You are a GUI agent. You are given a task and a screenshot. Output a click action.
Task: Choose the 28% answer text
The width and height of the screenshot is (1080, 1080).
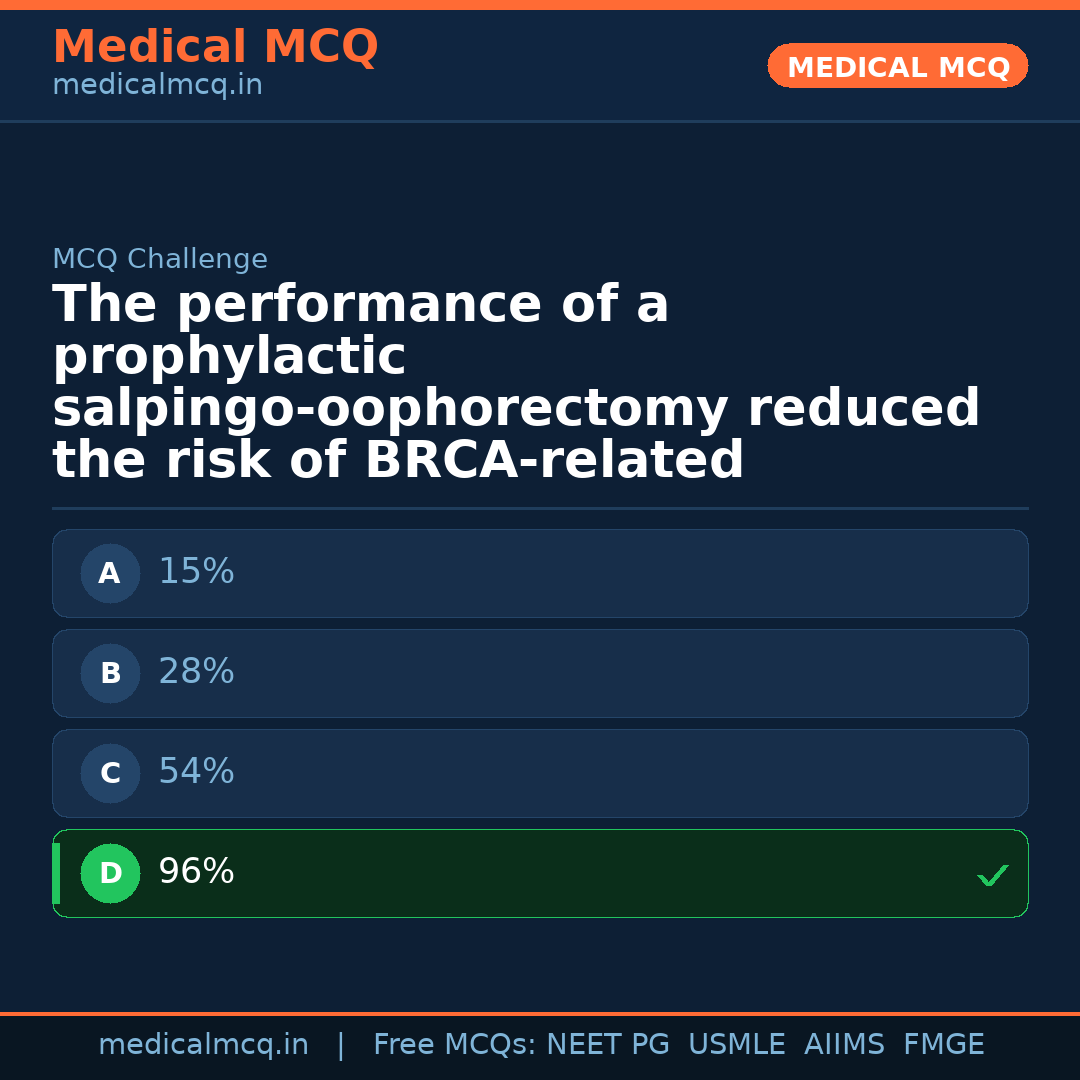coord(196,672)
